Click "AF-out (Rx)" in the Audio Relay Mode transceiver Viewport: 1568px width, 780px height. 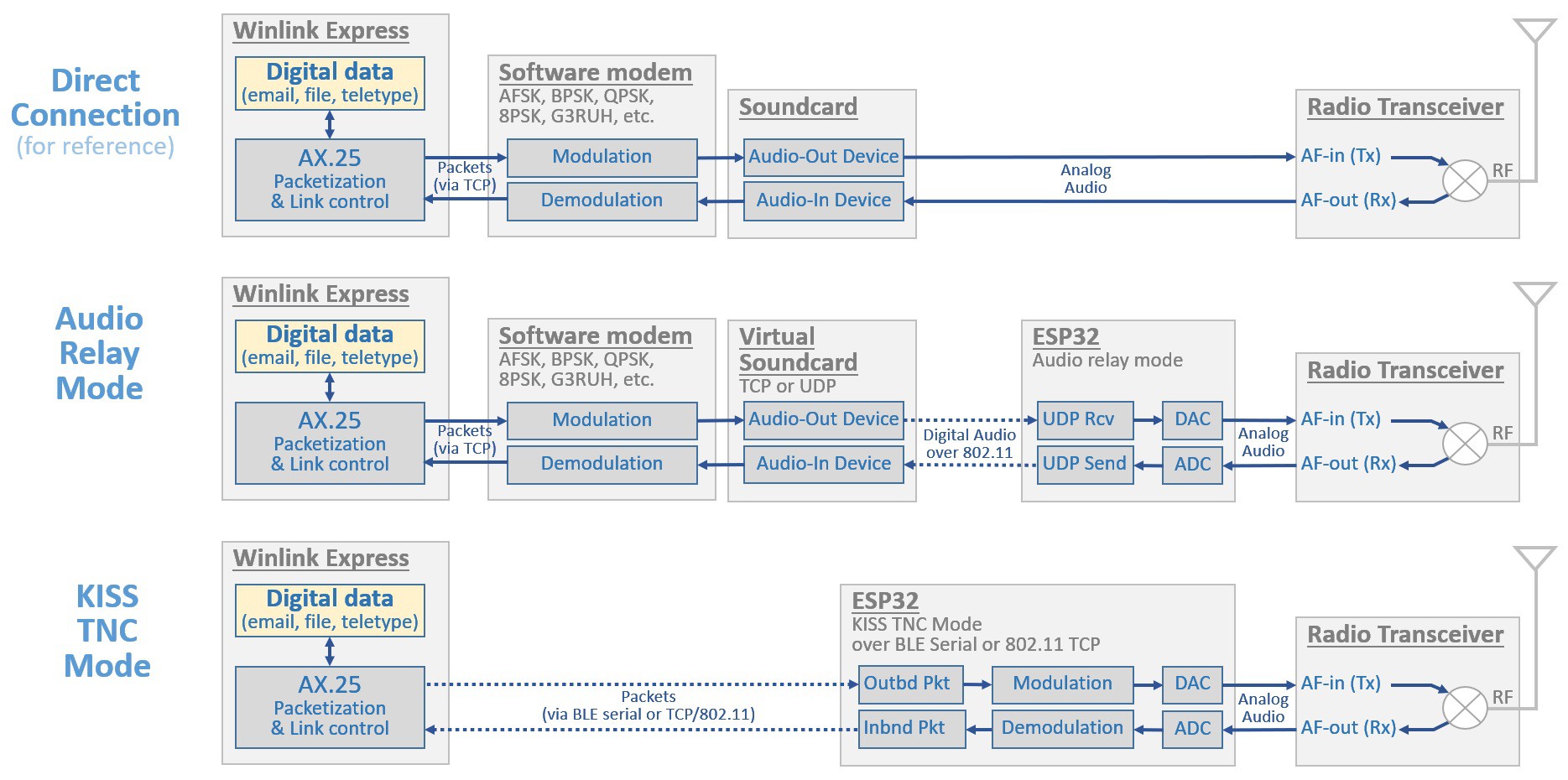tap(1348, 464)
